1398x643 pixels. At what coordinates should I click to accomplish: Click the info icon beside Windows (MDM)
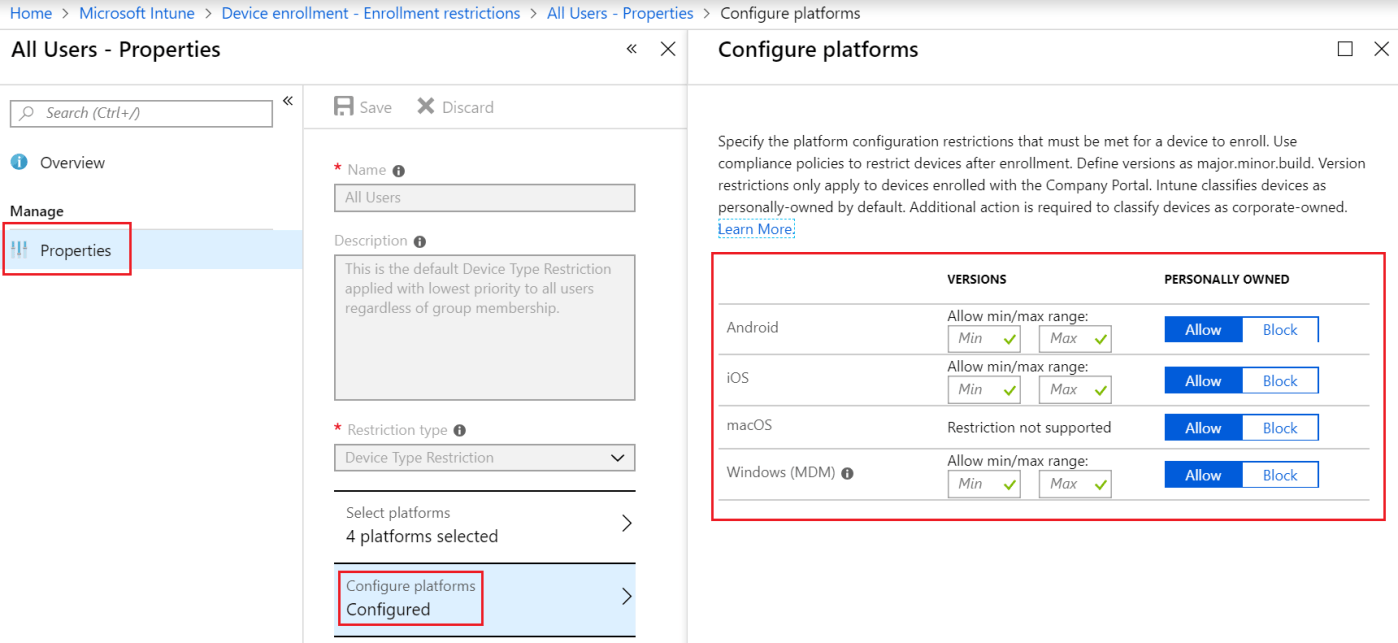[x=847, y=472]
